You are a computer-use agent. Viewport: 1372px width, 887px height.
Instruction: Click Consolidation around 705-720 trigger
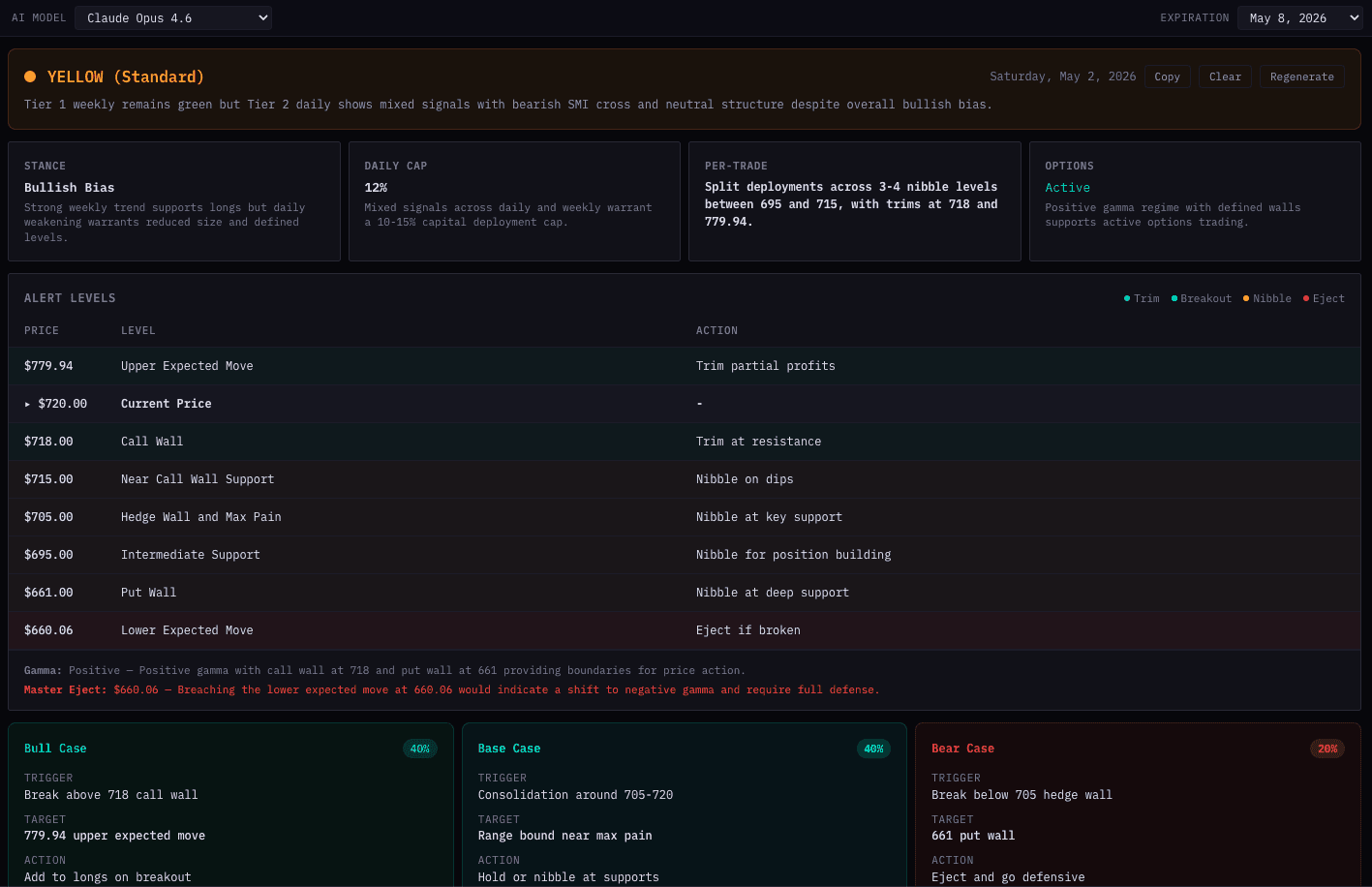(x=575, y=795)
